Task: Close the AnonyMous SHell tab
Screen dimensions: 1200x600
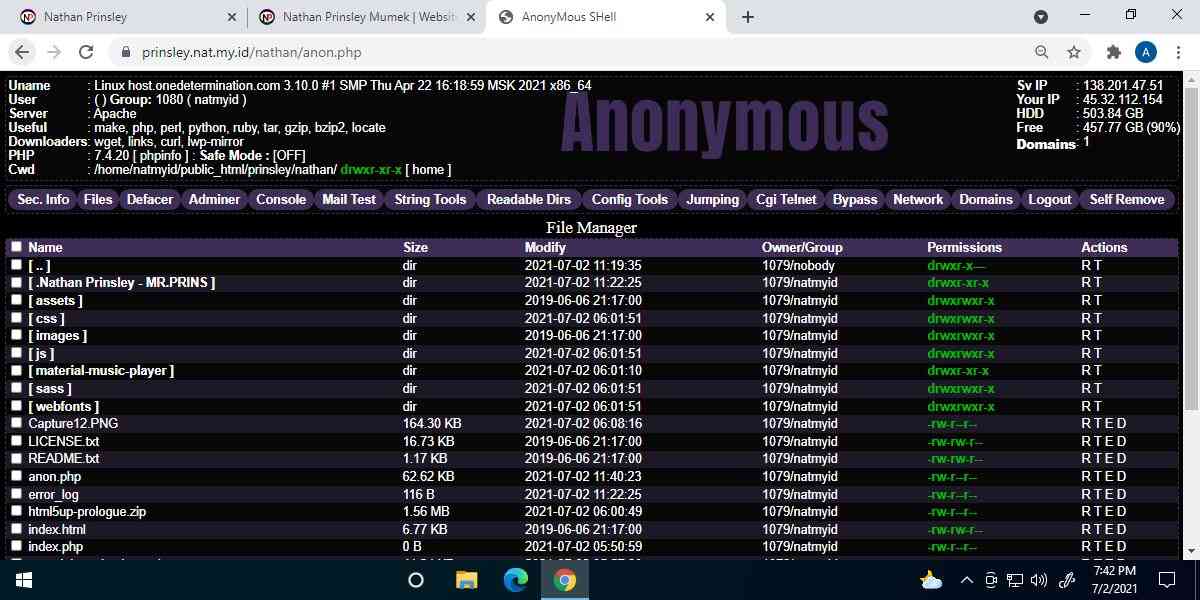Action: pyautogui.click(x=710, y=17)
